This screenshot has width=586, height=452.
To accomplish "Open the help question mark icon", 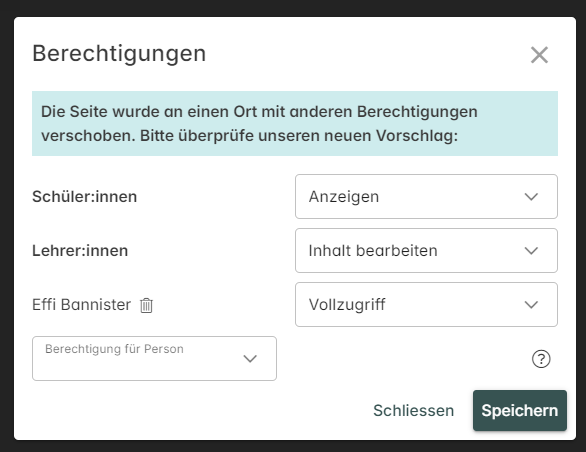I will [x=541, y=359].
